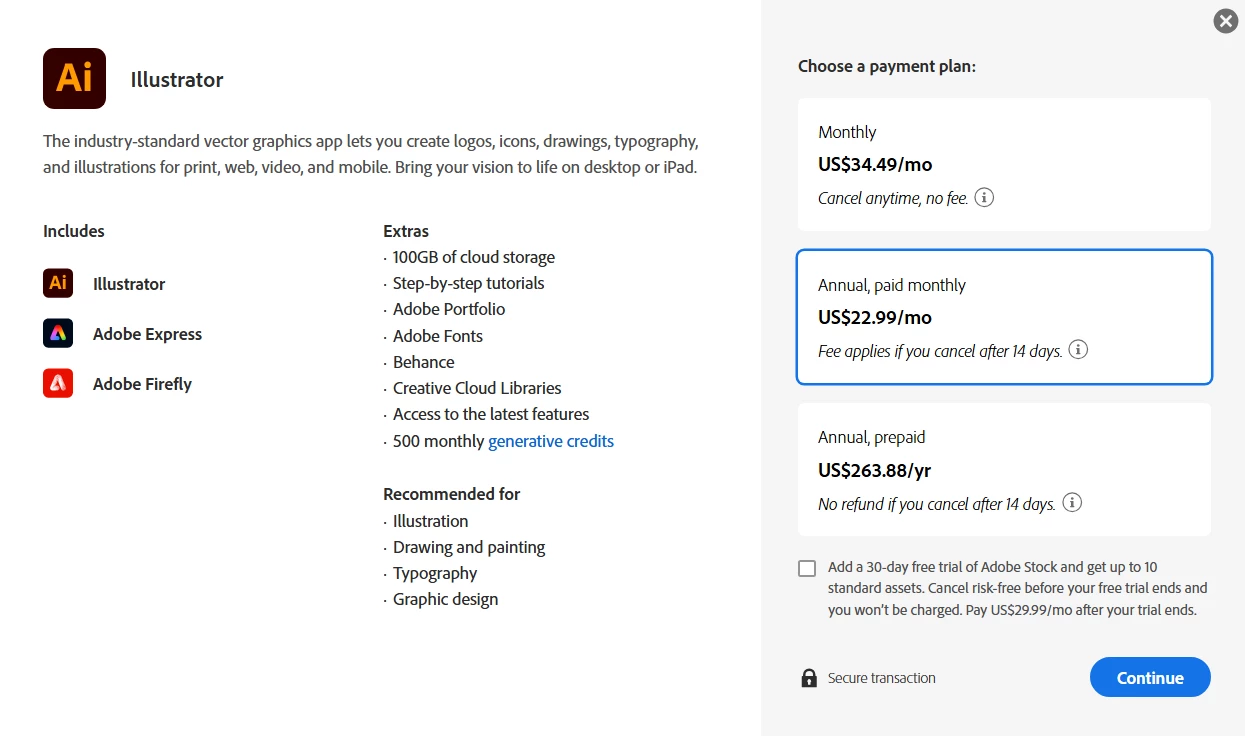The image size is (1245, 736).
Task: Select the Monthly US$34.49 plan
Action: 1004,164
